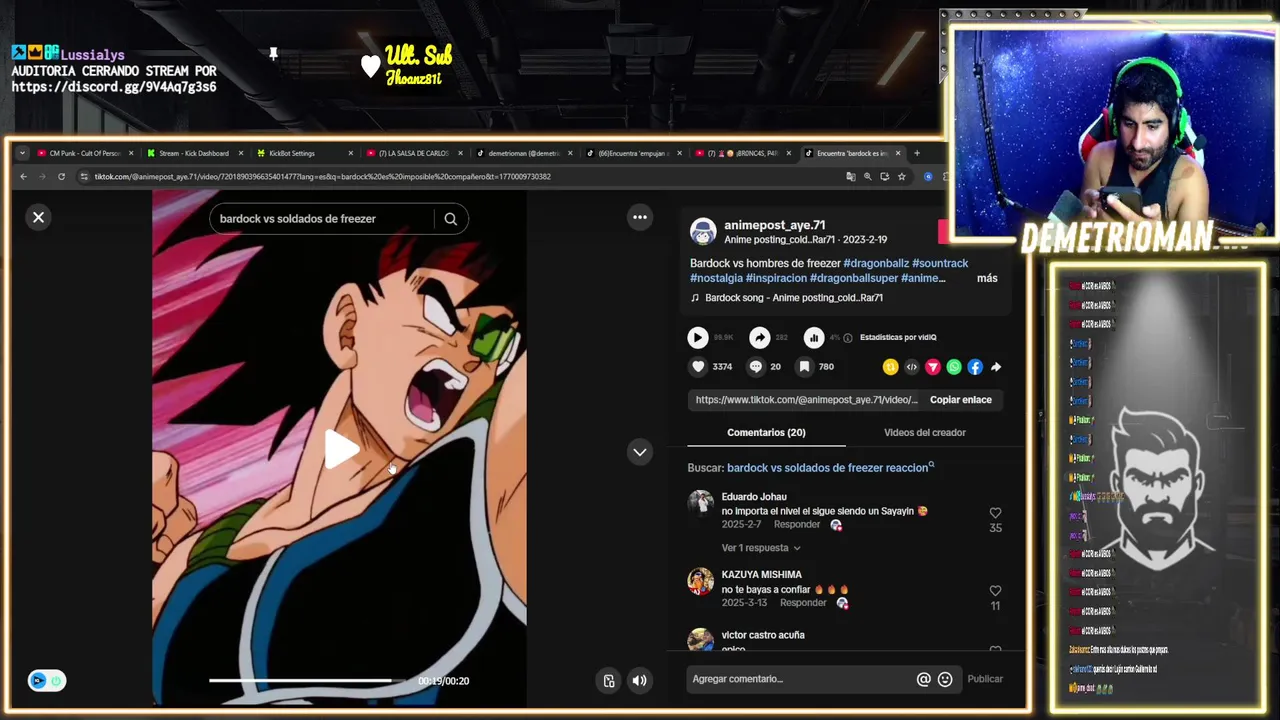Viewport: 1280px width, 720px height.
Task: Open a new browser tab
Action: pos(916,153)
